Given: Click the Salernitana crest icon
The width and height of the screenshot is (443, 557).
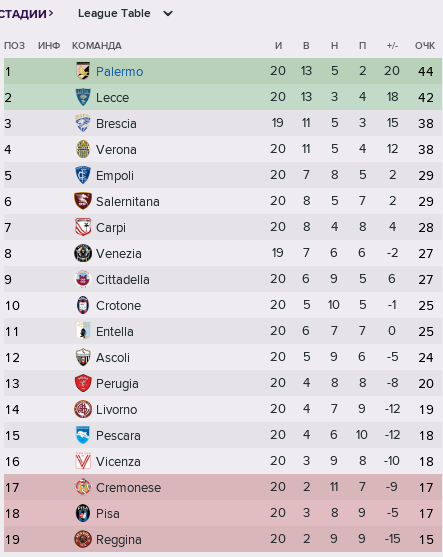Looking at the screenshot, I should pyautogui.click(x=83, y=201).
